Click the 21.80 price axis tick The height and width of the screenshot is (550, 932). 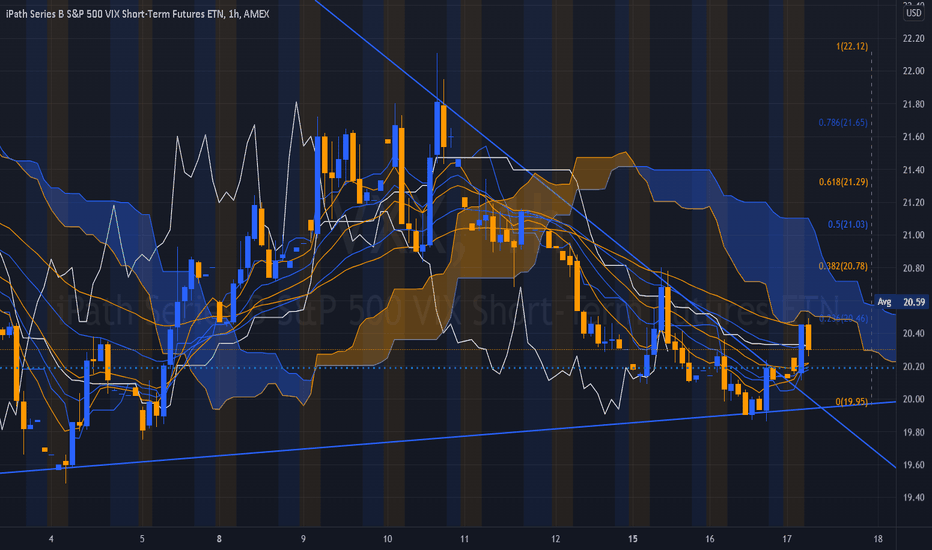click(913, 104)
